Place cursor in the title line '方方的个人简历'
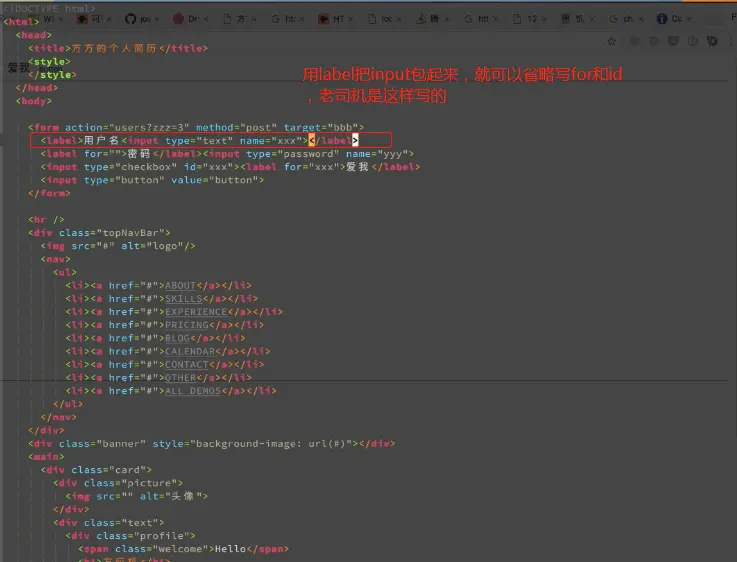 tap(118, 48)
